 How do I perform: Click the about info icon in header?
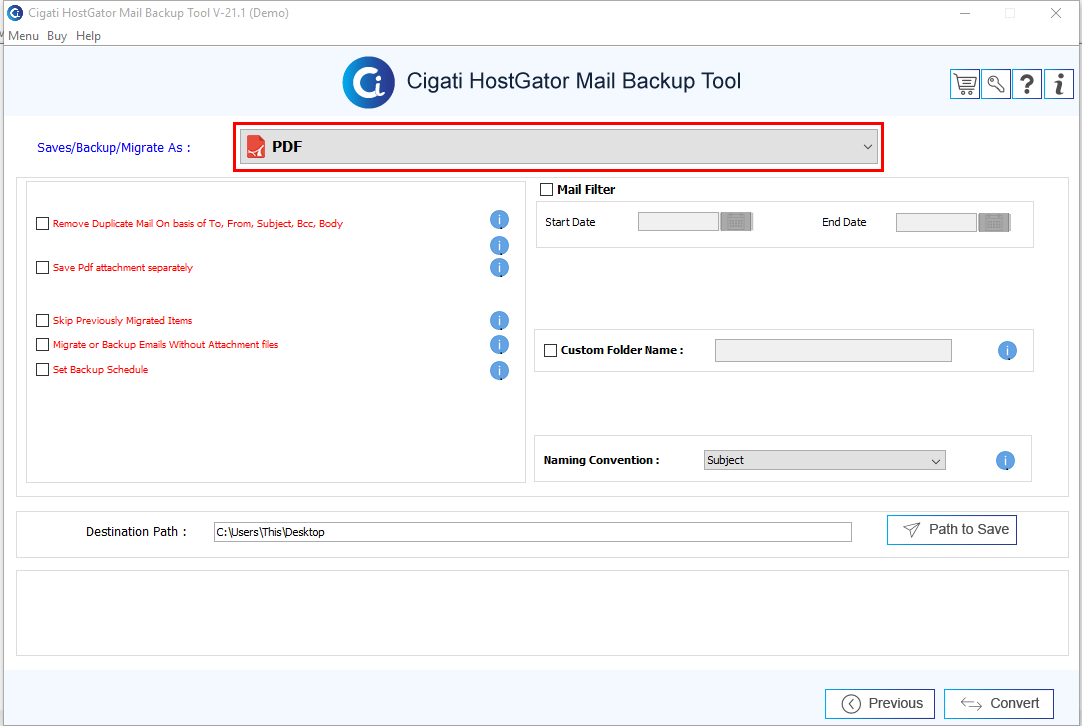1059,85
